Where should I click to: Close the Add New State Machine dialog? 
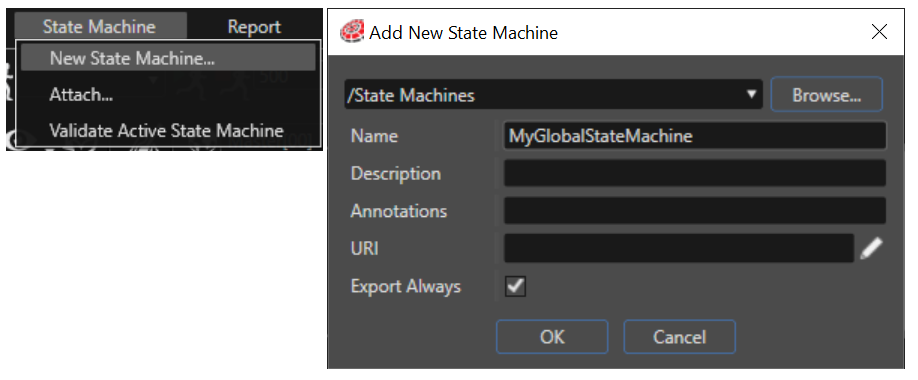pyautogui.click(x=879, y=32)
